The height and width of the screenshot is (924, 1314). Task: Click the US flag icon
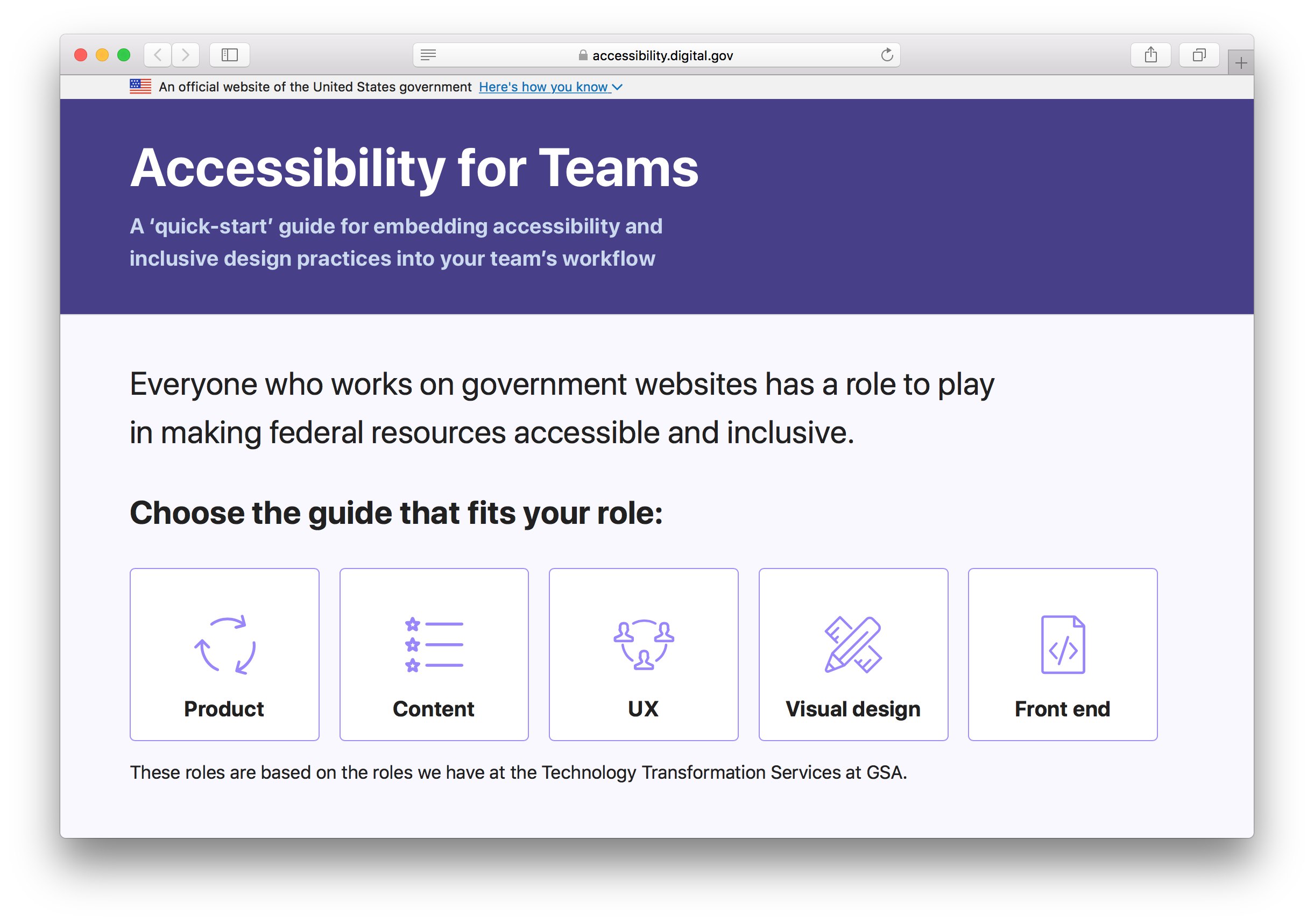(140, 87)
